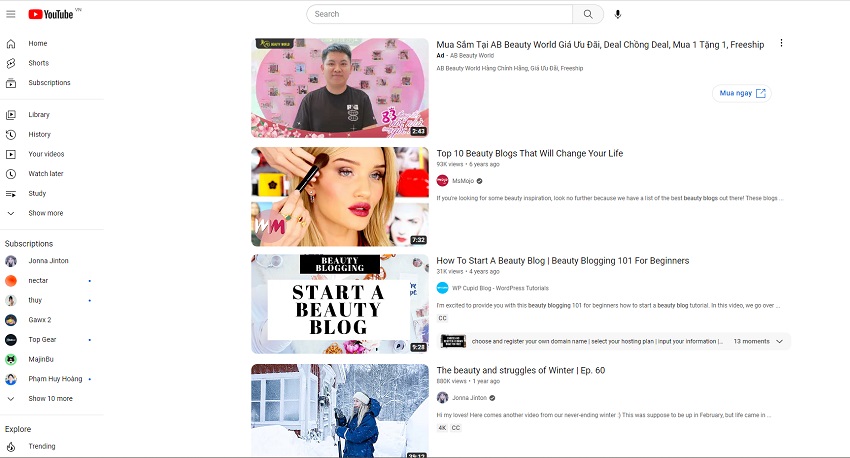Click the Watch later icon
The image size is (850, 458).
(x=11, y=174)
